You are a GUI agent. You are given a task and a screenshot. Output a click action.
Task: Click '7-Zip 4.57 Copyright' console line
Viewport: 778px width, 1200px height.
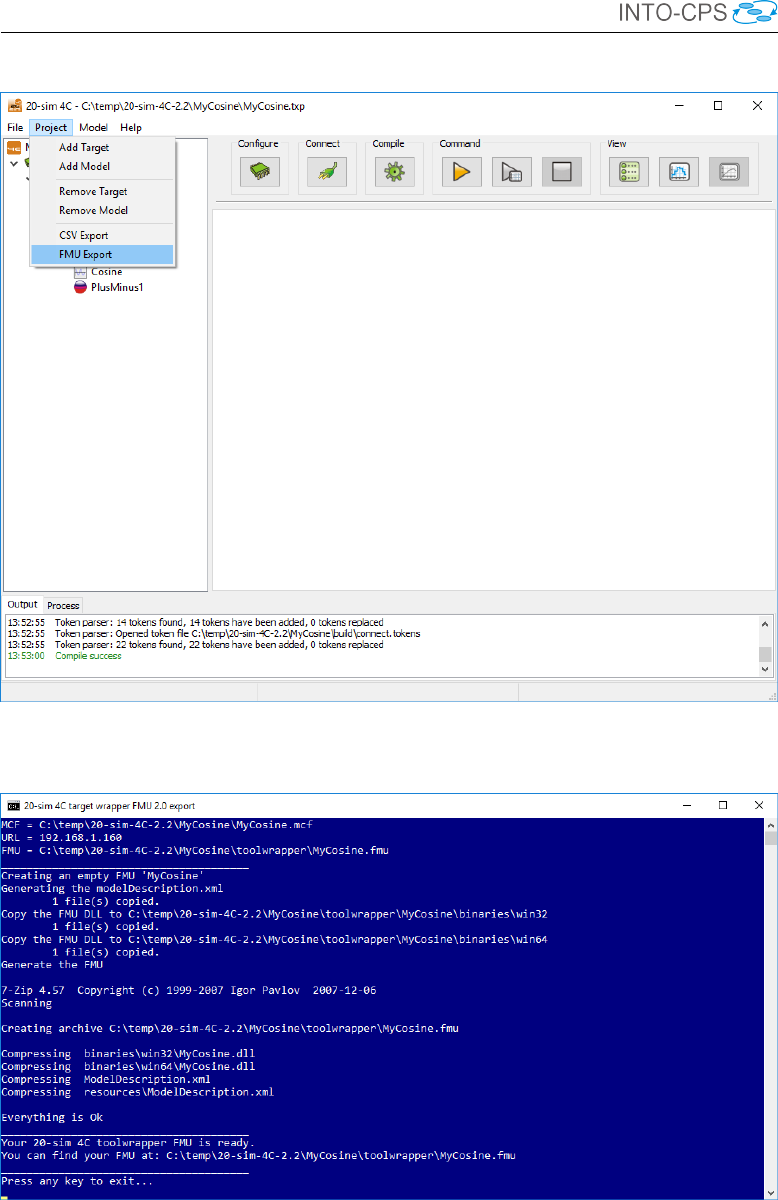[x=188, y=990]
